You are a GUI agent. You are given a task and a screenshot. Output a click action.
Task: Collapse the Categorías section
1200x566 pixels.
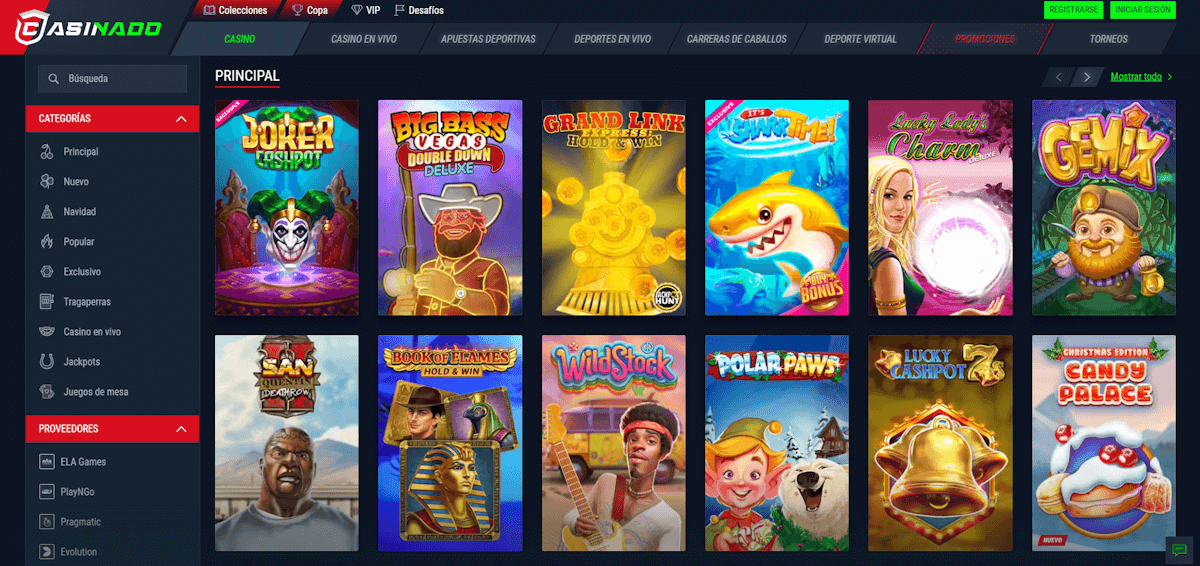(181, 119)
